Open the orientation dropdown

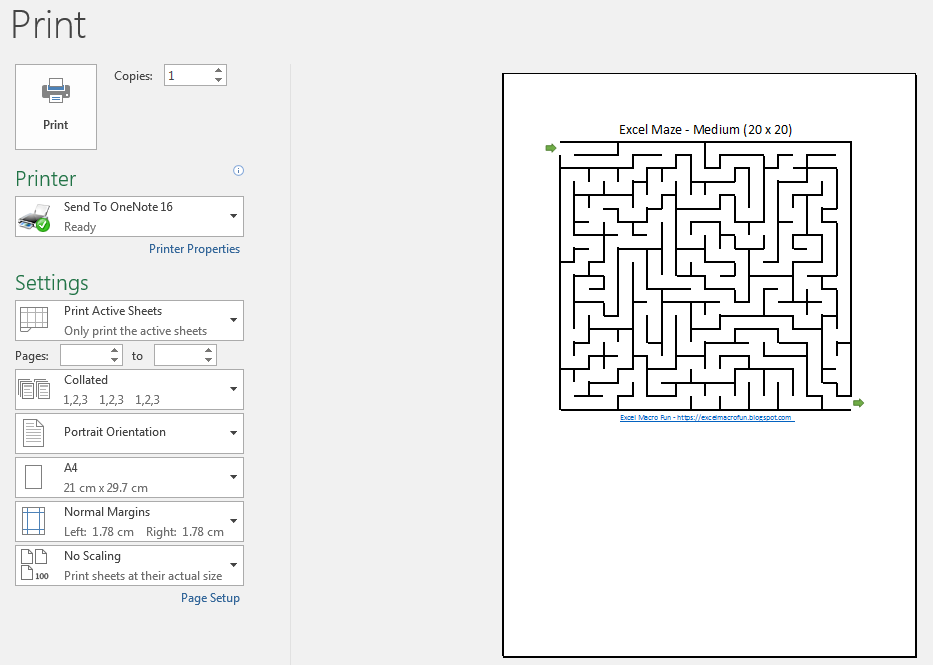(235, 433)
